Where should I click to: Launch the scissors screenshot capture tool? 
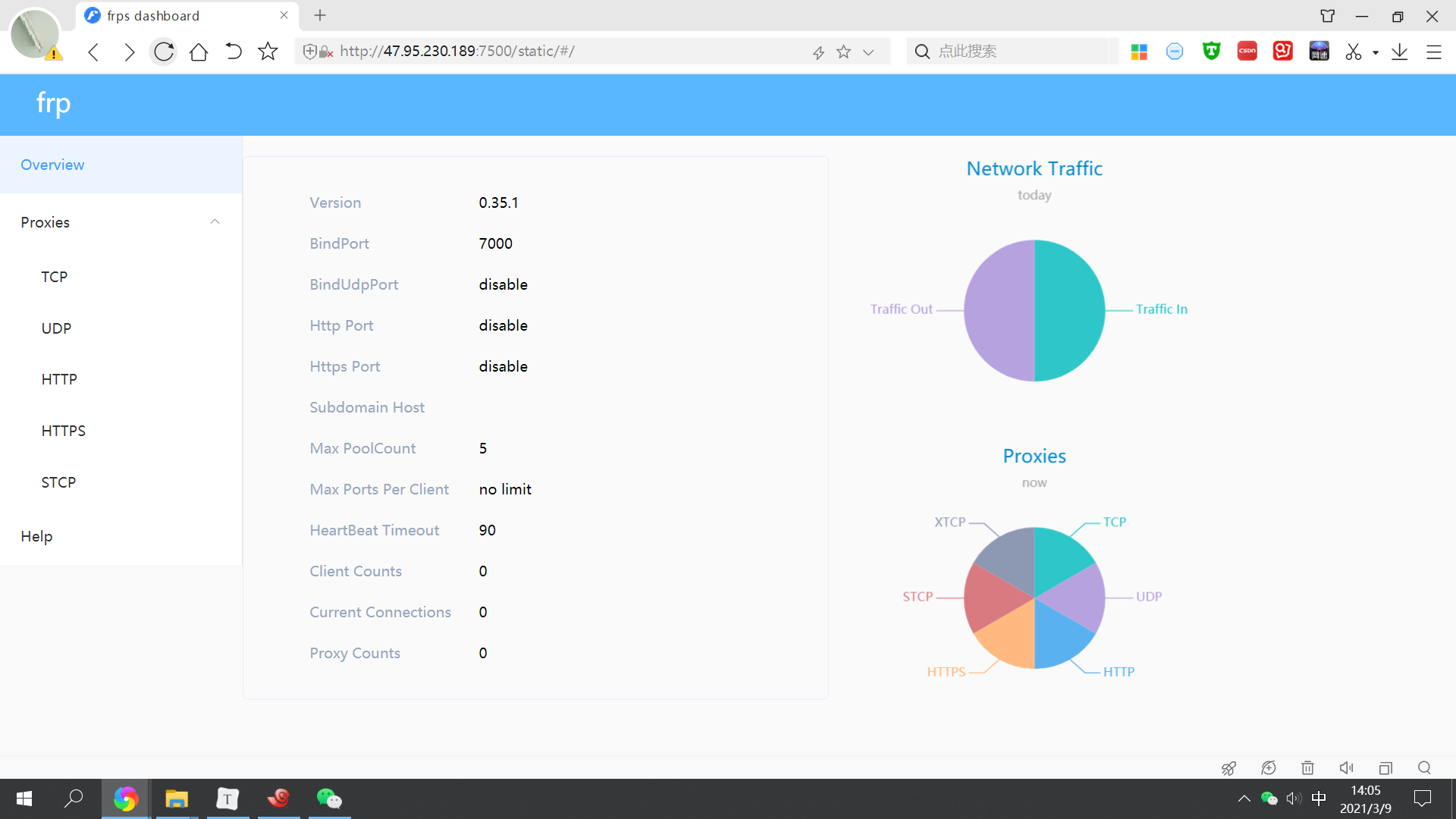coord(1355,51)
